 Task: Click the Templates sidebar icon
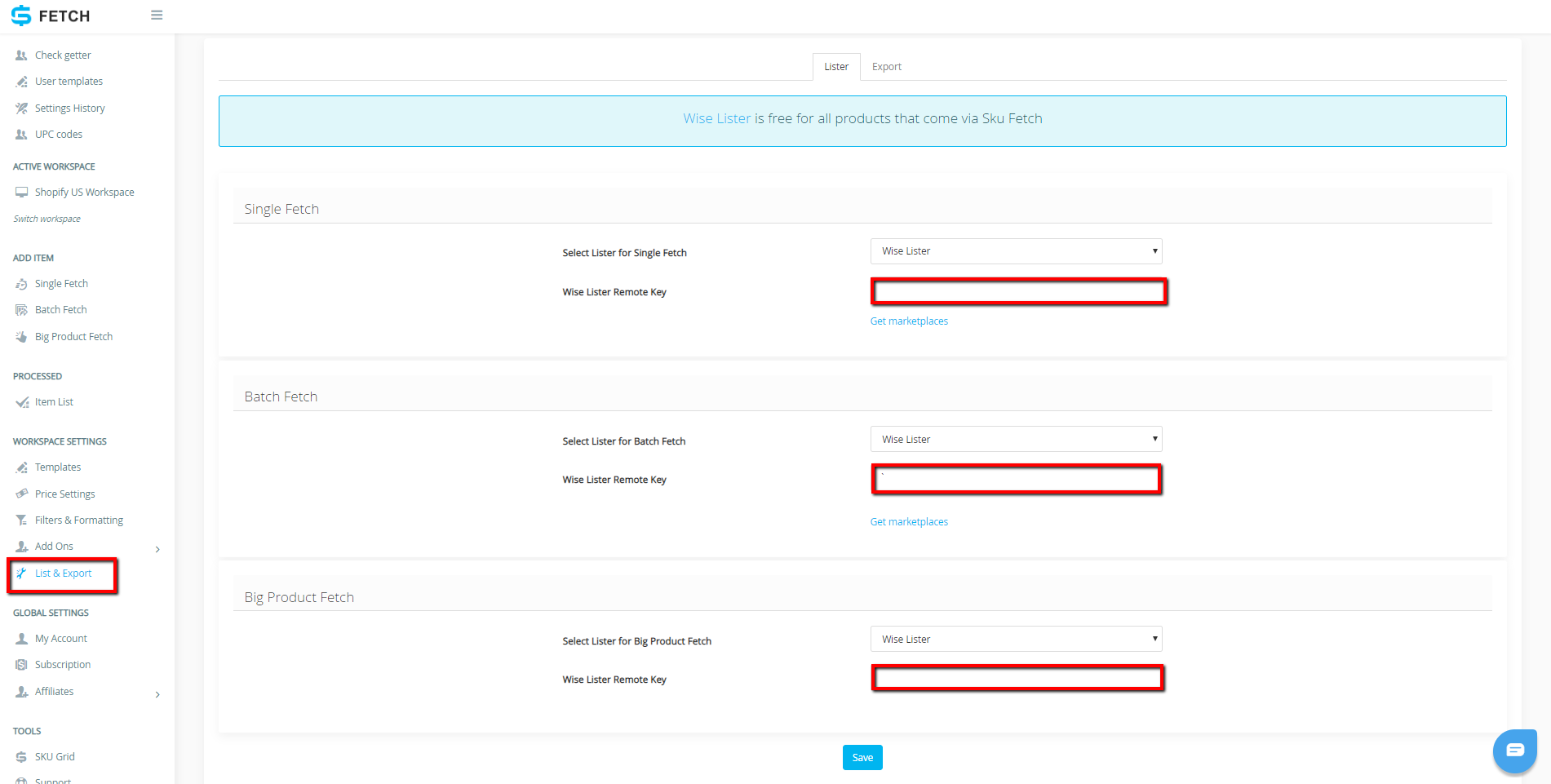pyautogui.click(x=21, y=467)
